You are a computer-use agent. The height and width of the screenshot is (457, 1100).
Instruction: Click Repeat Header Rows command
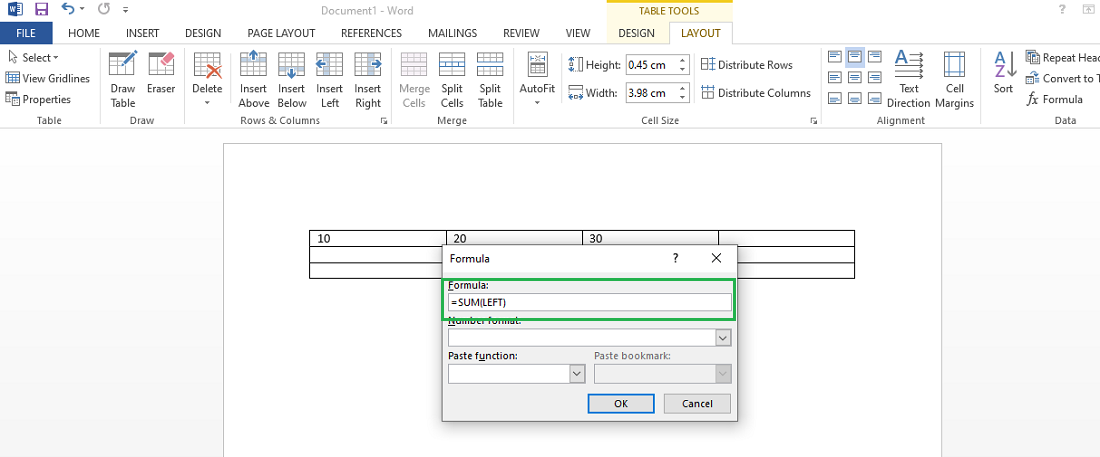1063,58
